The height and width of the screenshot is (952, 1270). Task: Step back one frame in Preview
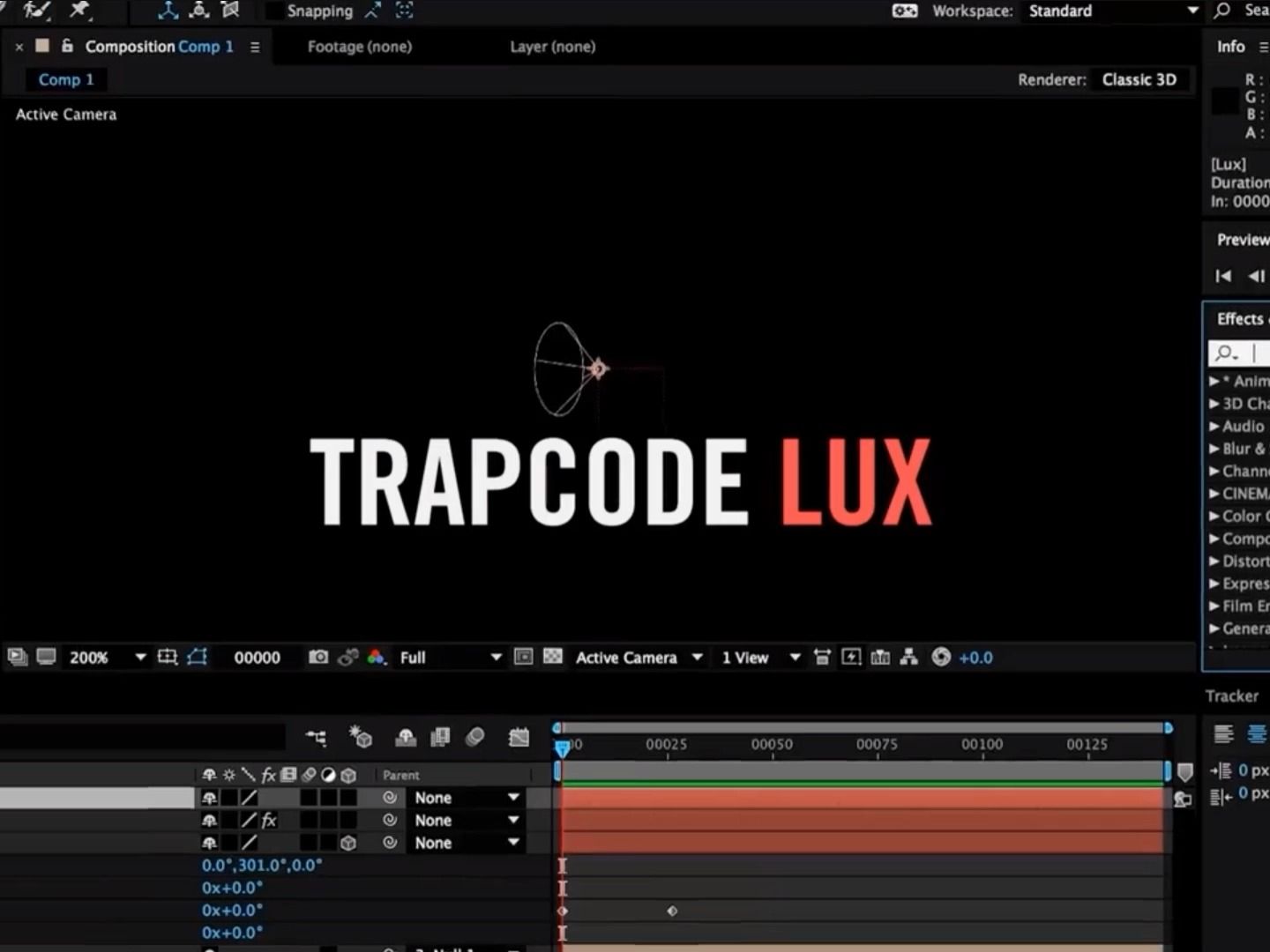click(x=1256, y=276)
